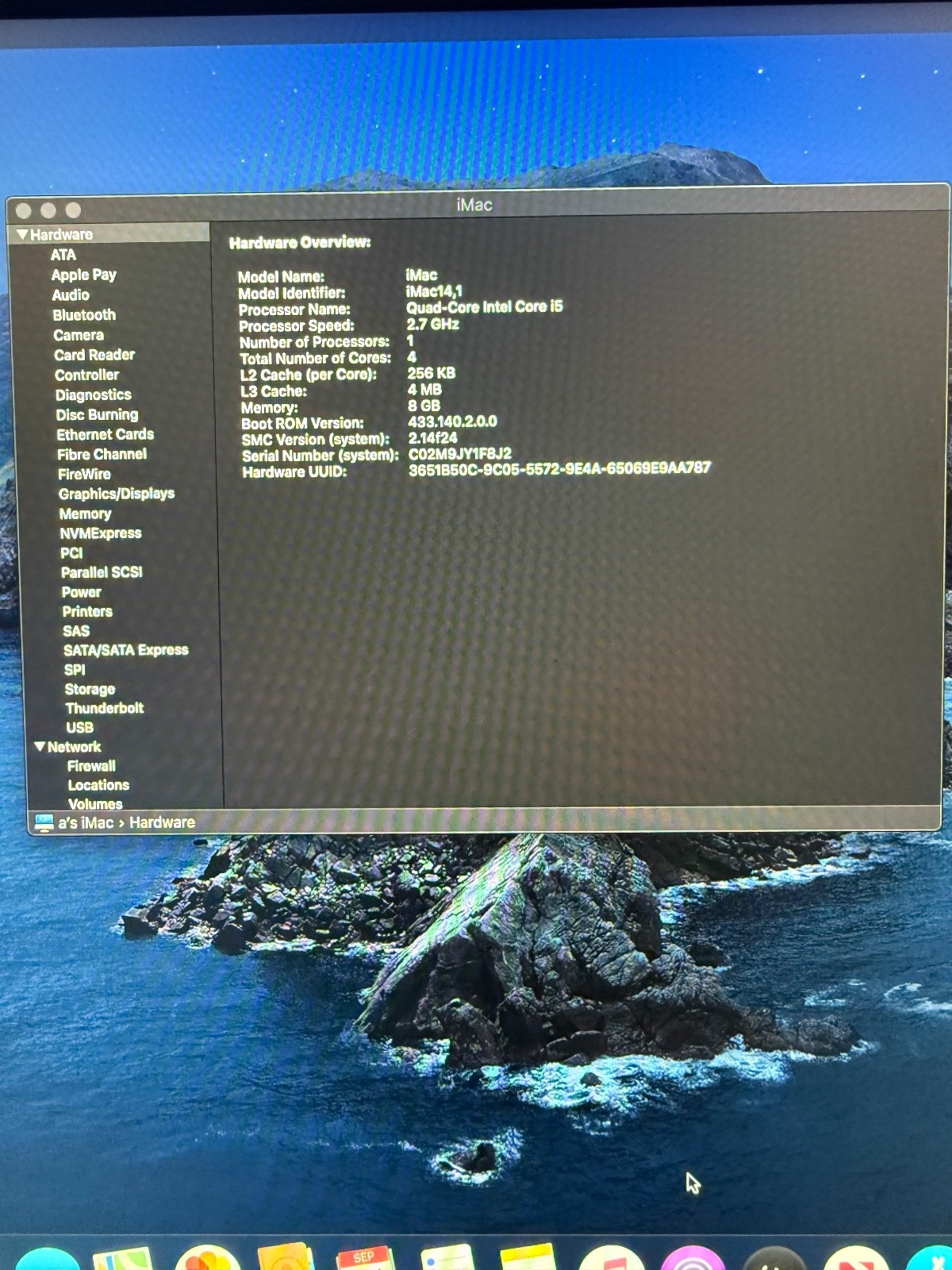Open Maps from the Dock
This screenshot has height=1270, width=952.
point(123,1260)
